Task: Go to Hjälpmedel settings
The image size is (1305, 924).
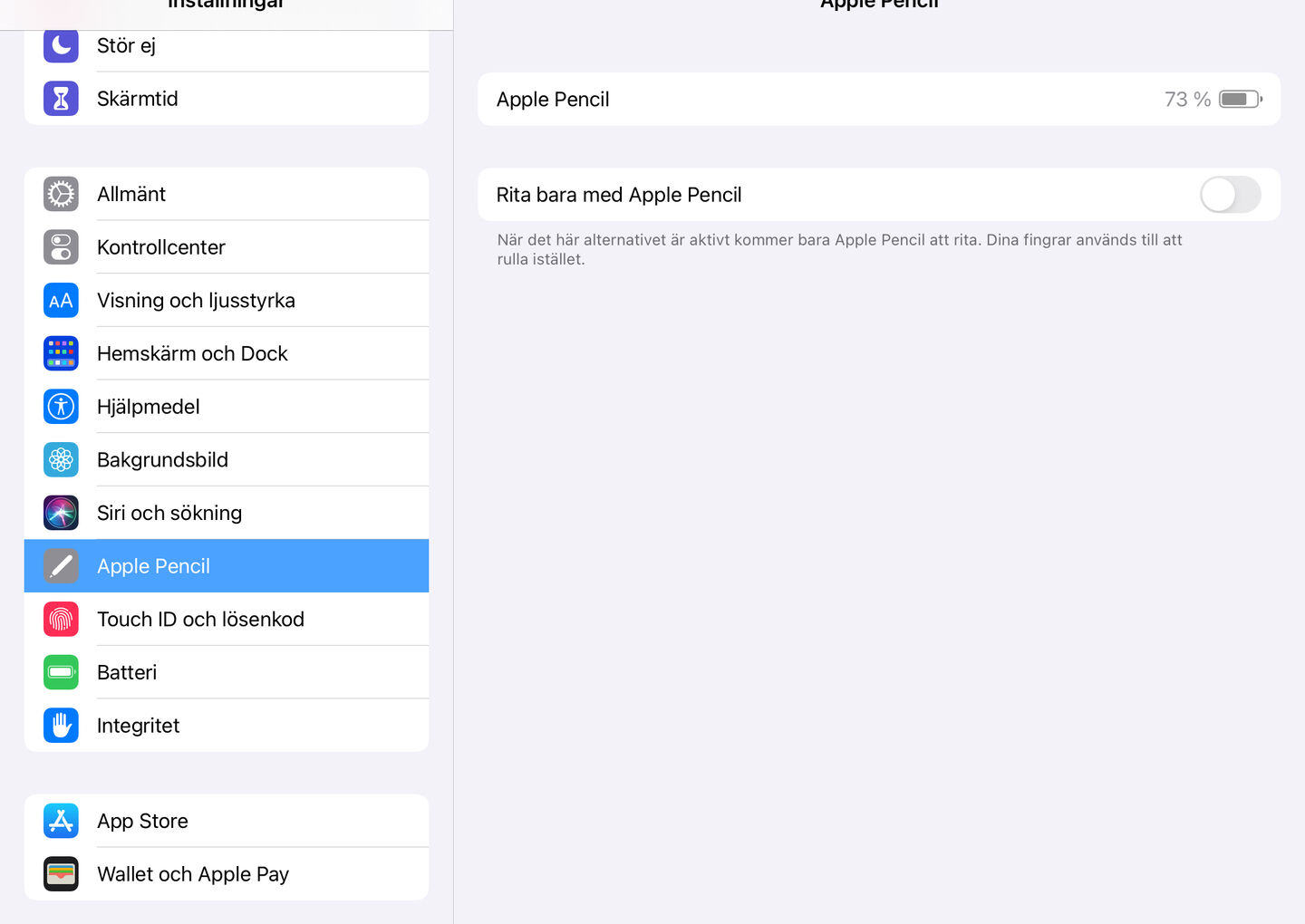Action: (227, 407)
